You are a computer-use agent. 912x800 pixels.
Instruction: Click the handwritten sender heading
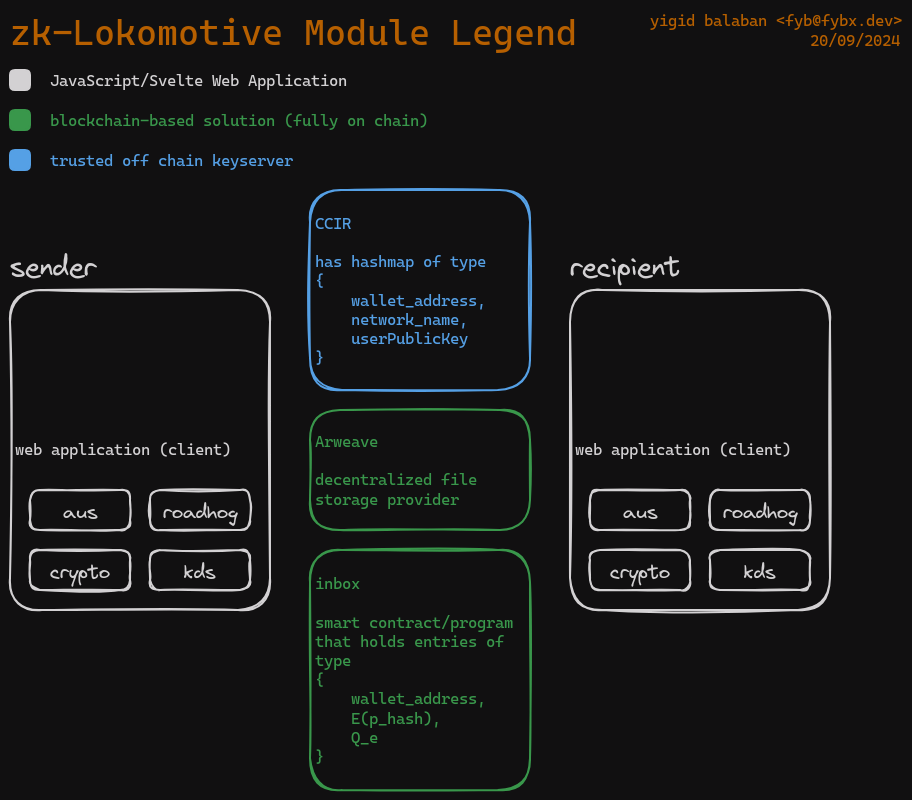click(53, 268)
